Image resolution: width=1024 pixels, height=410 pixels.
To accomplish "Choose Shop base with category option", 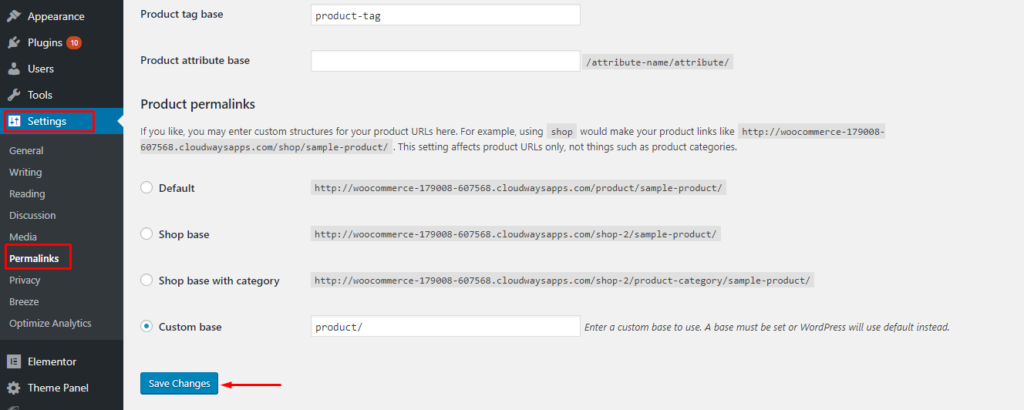I will point(147,281).
